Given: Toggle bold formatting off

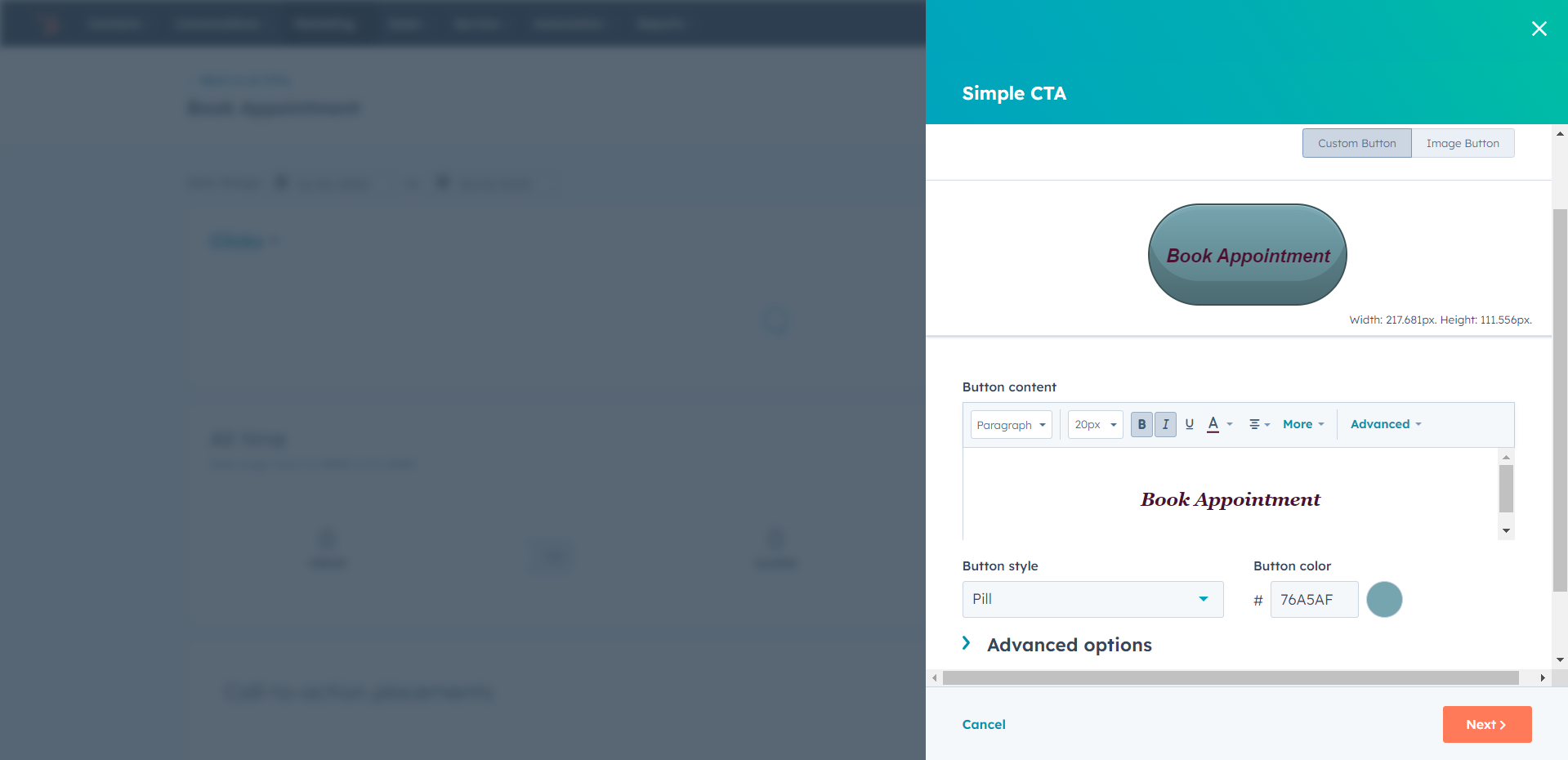Looking at the screenshot, I should click(1141, 424).
